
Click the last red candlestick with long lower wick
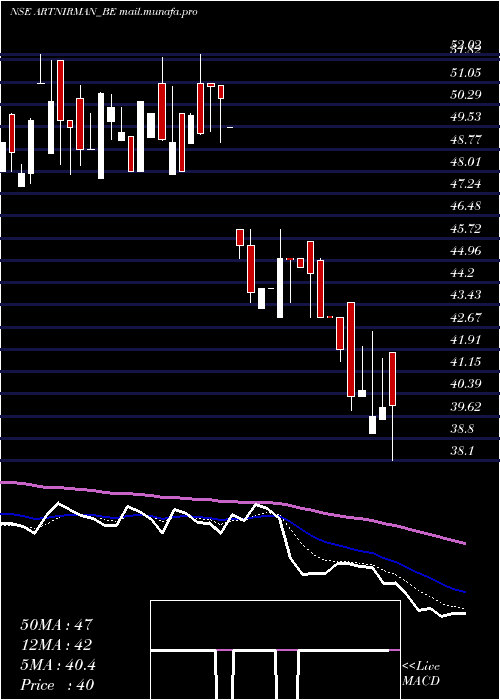[393, 406]
